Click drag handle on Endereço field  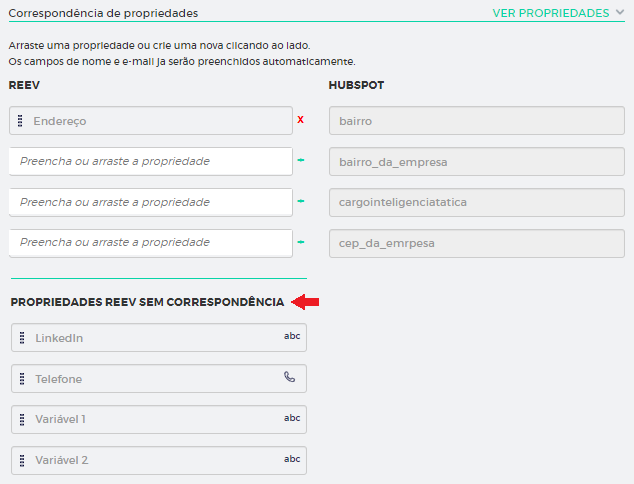coord(20,121)
